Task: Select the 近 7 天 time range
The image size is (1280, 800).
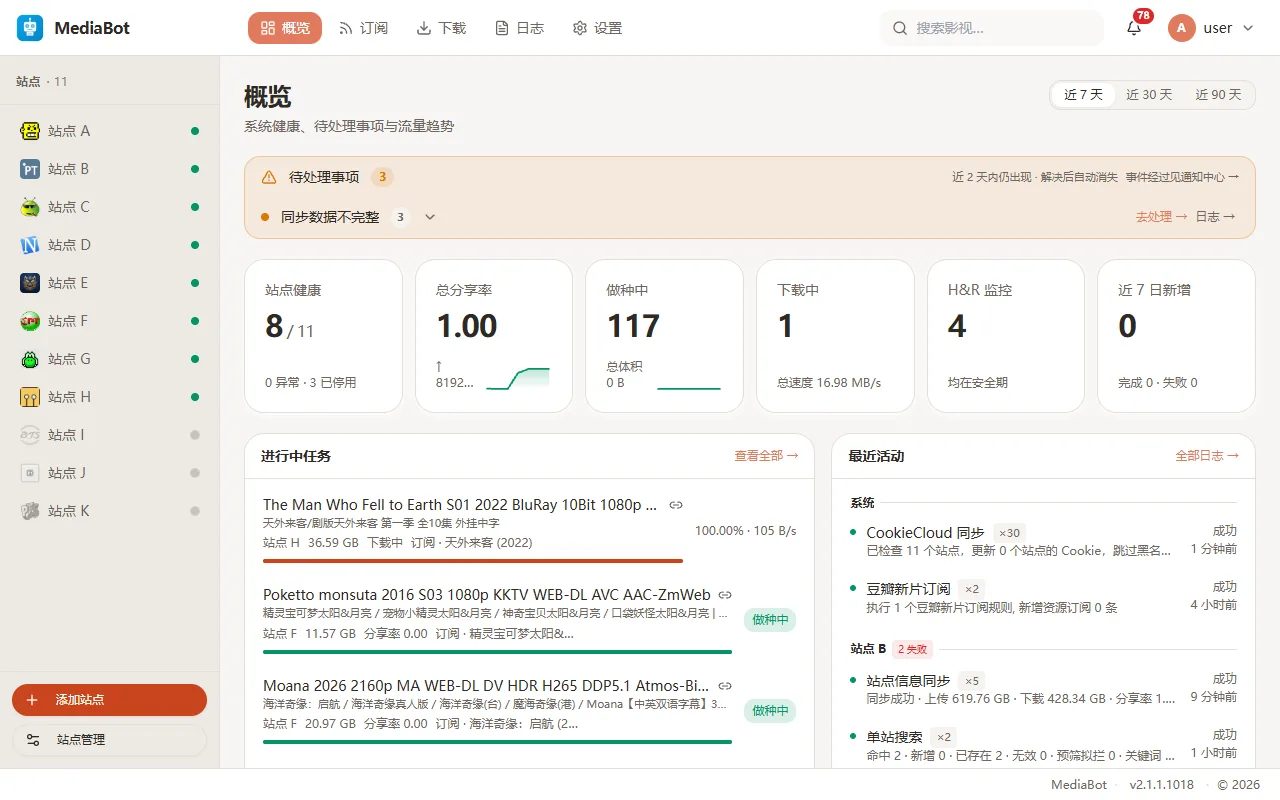Action: [1083, 95]
